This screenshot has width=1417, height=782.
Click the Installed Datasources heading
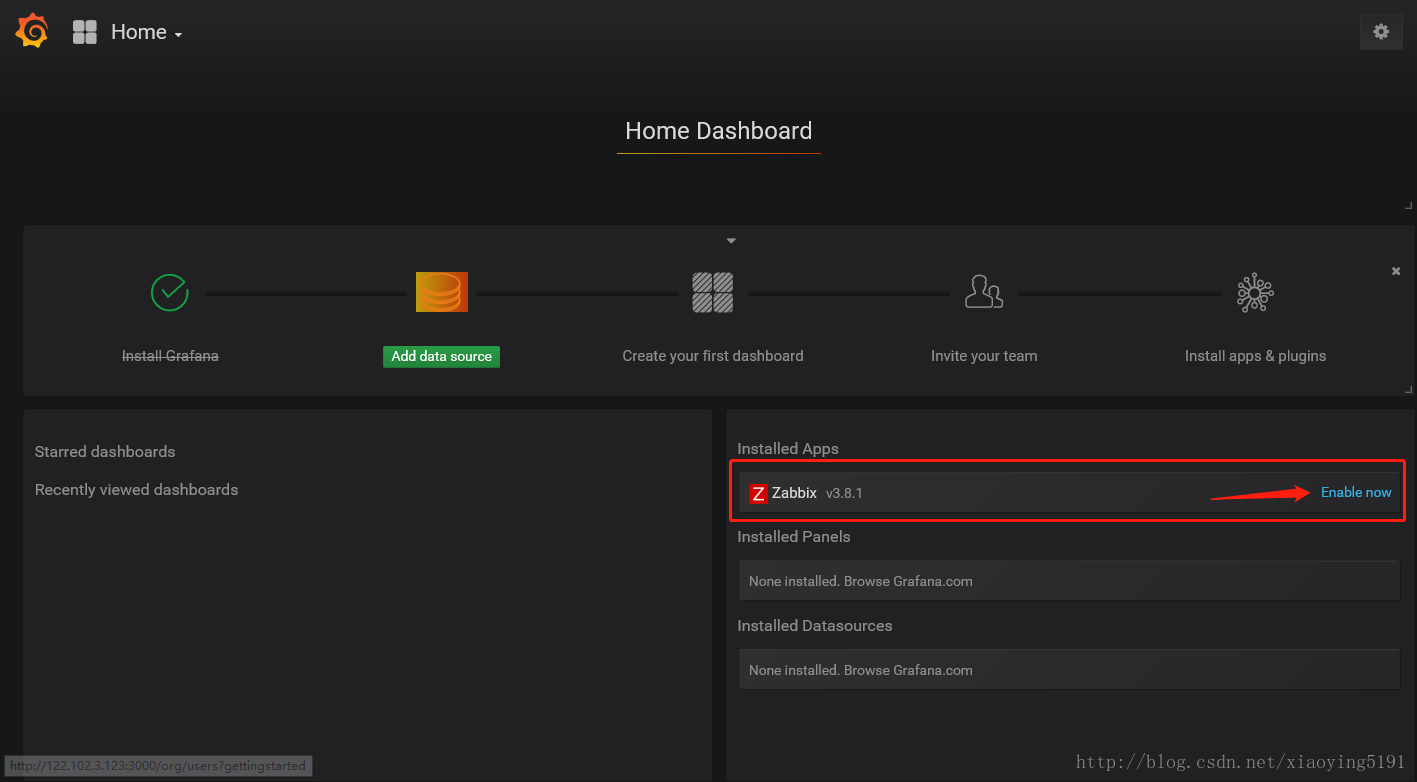815,626
